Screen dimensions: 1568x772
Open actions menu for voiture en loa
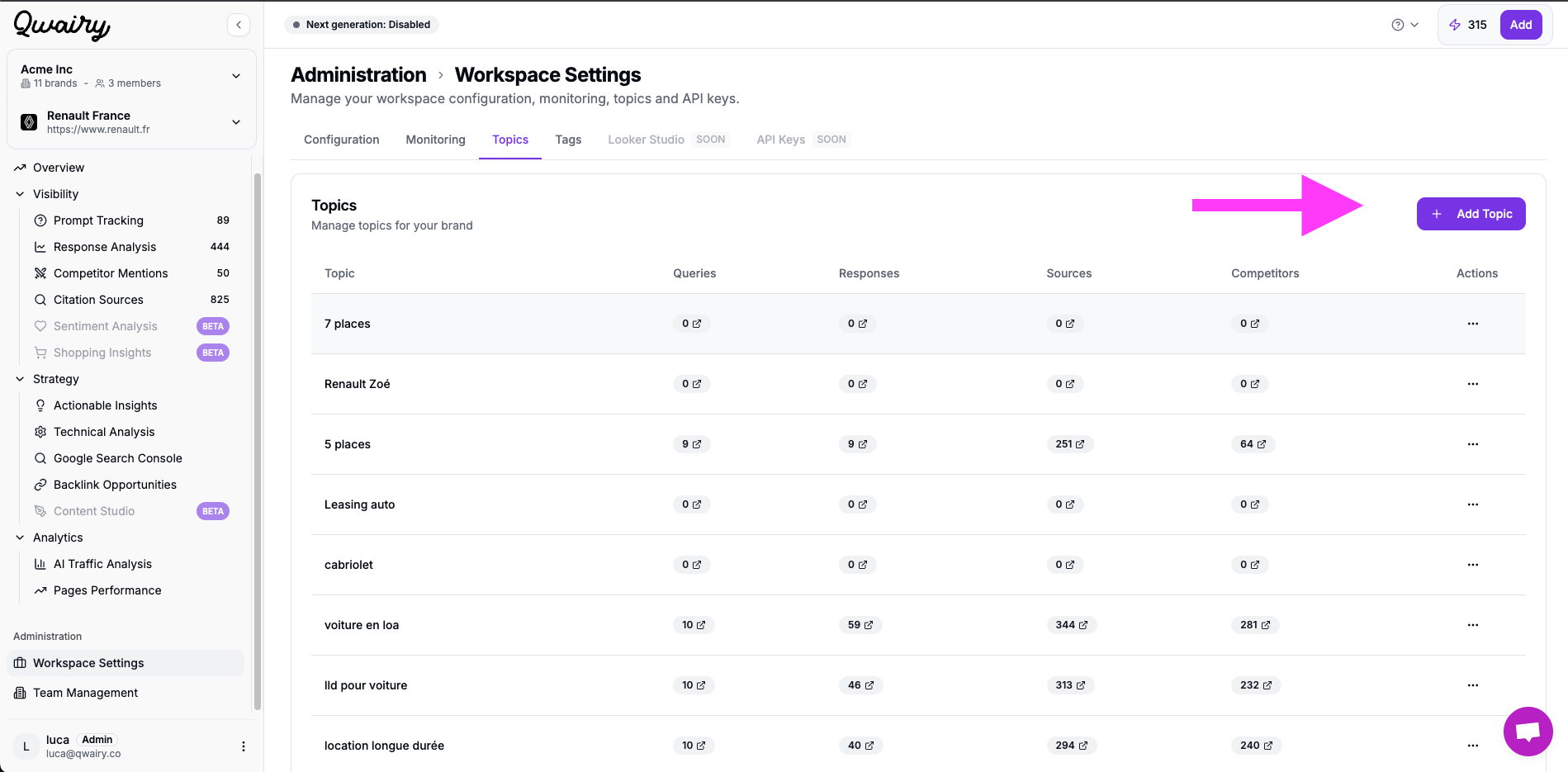1472,625
